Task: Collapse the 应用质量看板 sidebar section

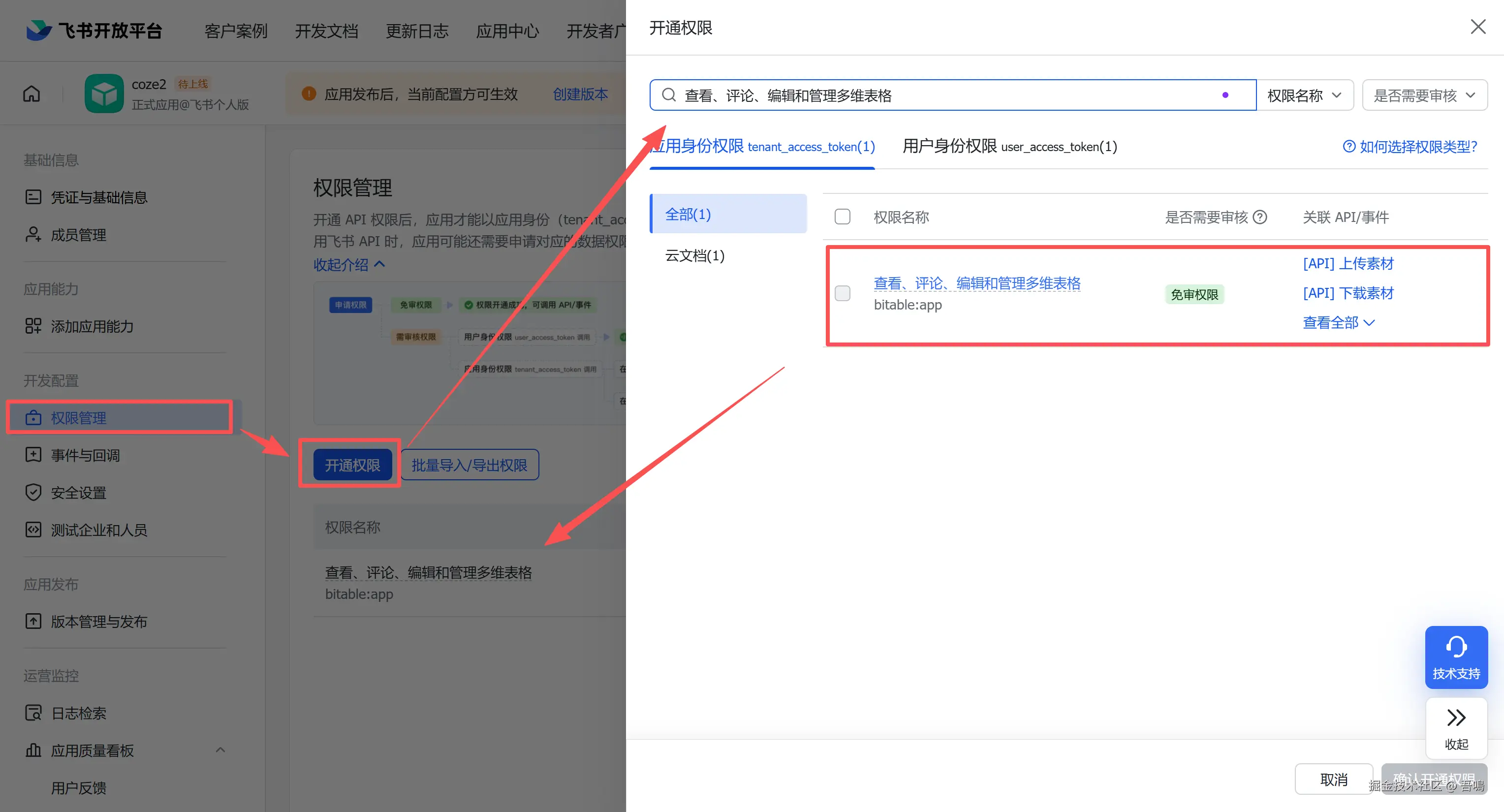Action: tap(220, 750)
